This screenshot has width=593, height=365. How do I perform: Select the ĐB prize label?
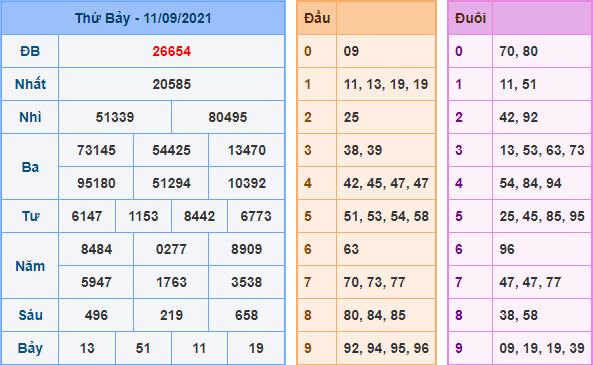click(x=30, y=51)
